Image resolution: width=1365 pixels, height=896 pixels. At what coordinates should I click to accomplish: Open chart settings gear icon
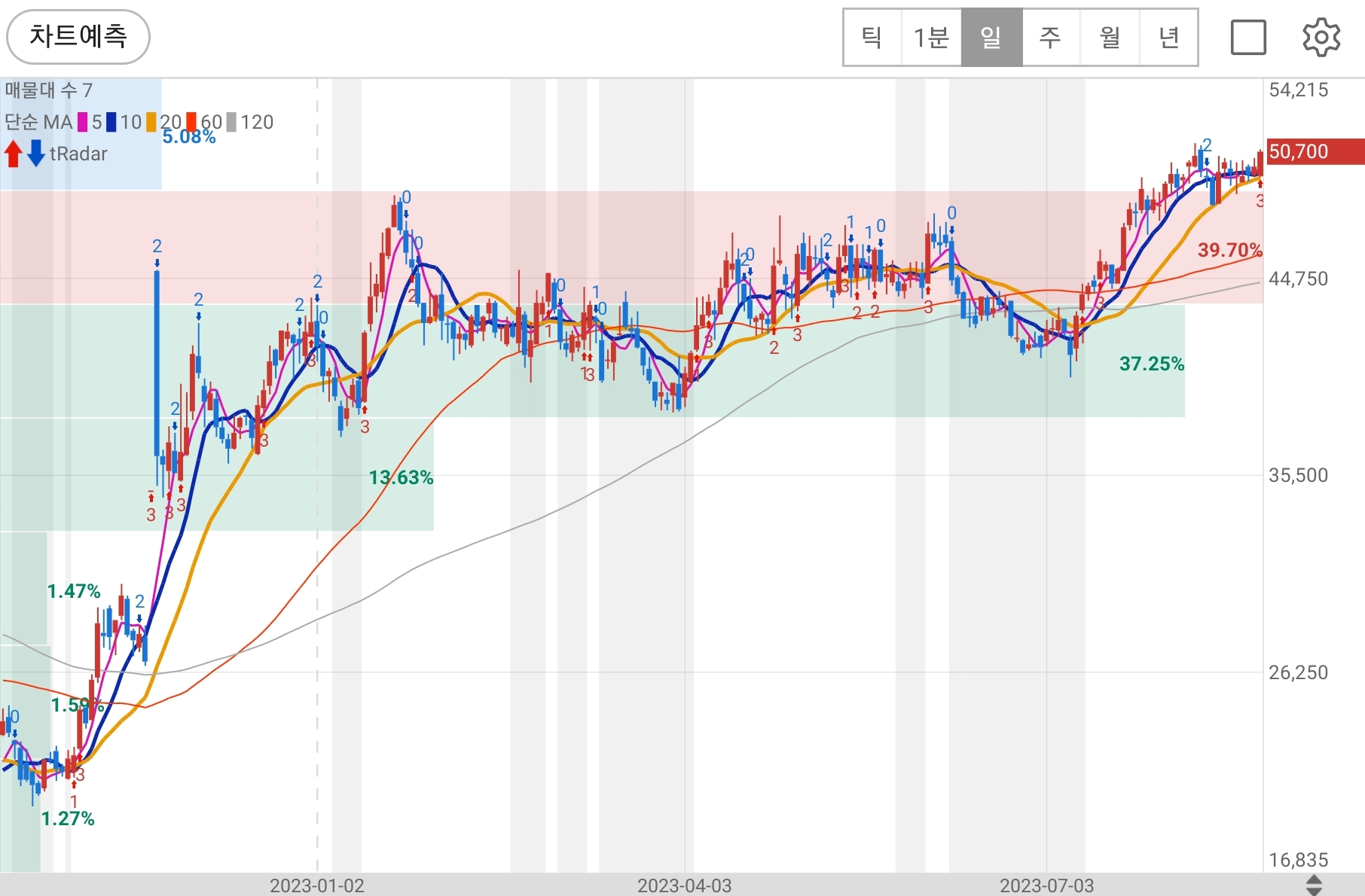1321,38
